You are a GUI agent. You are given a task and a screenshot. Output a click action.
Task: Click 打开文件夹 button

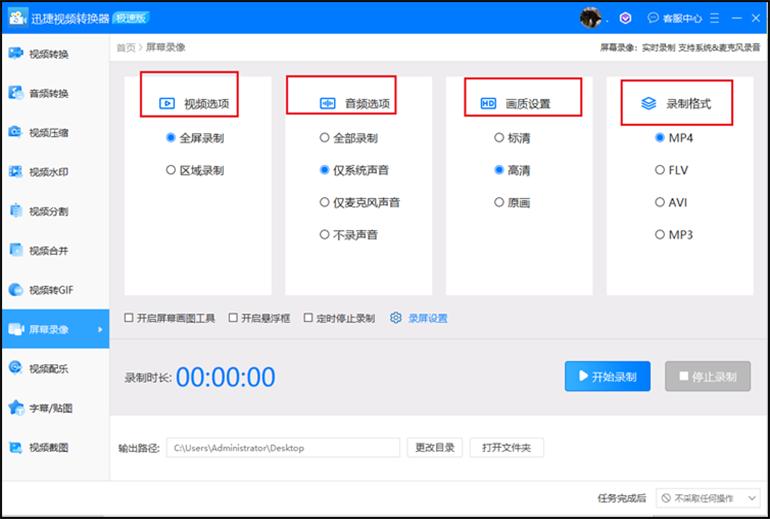click(506, 447)
